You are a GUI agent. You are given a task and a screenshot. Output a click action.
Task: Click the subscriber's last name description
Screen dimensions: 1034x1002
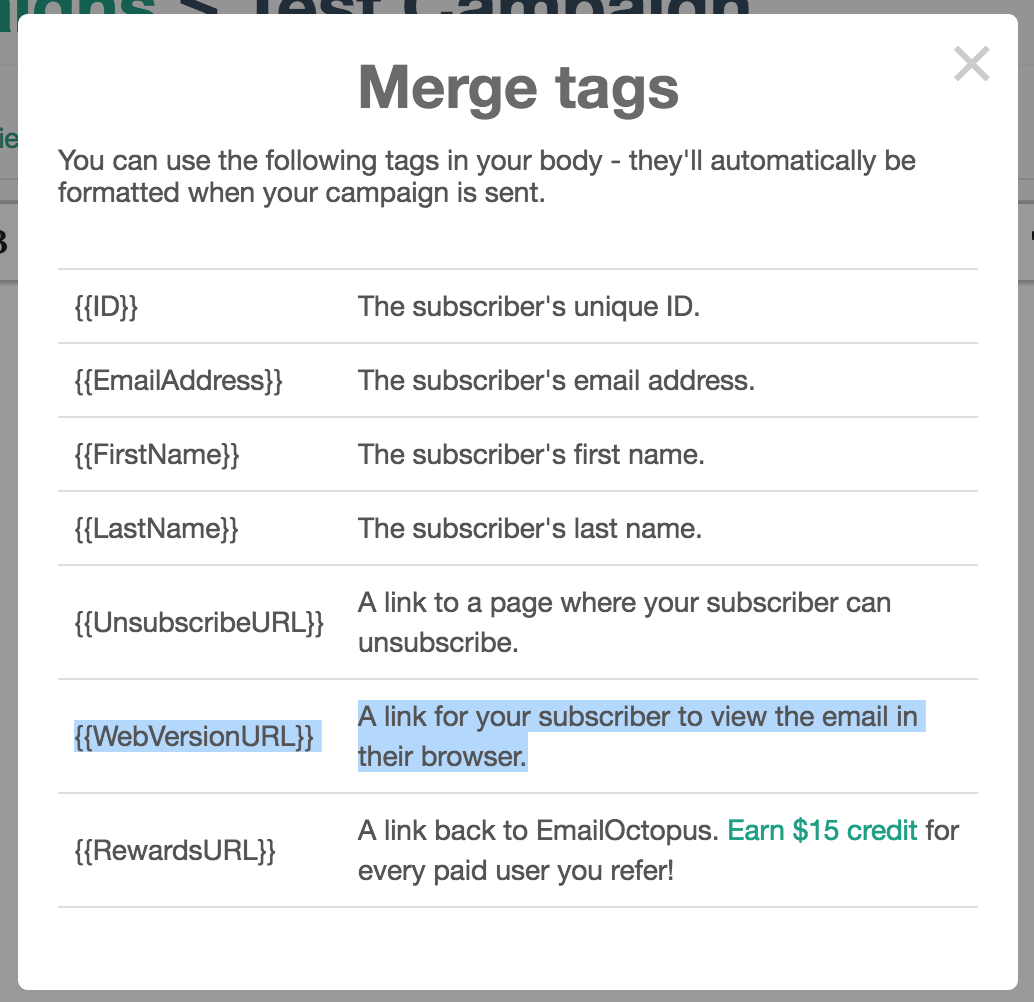530,528
